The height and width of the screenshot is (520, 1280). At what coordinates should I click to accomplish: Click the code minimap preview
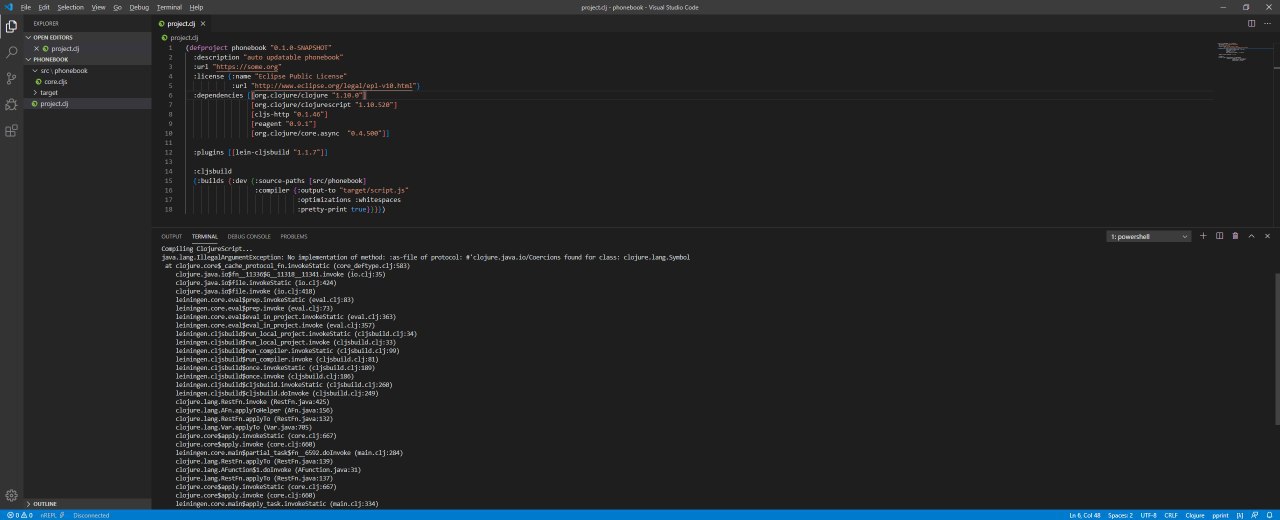(x=1232, y=52)
